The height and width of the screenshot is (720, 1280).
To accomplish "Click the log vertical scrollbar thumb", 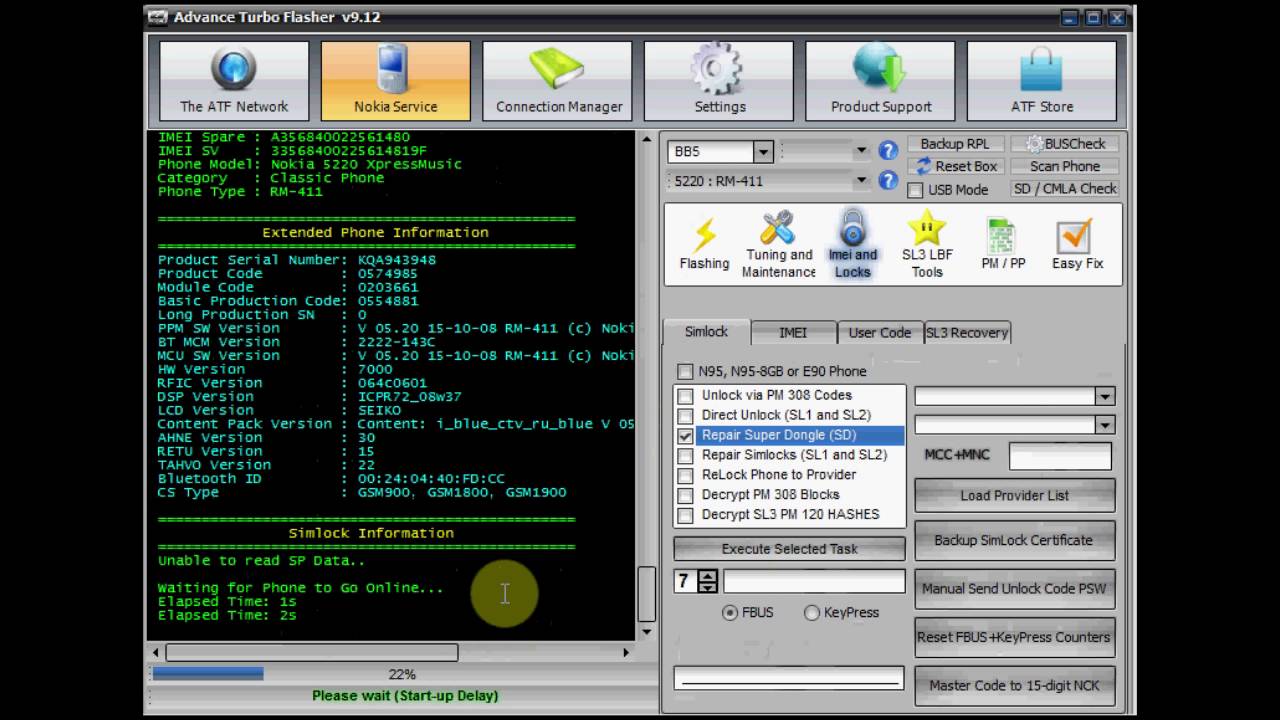I will [646, 593].
